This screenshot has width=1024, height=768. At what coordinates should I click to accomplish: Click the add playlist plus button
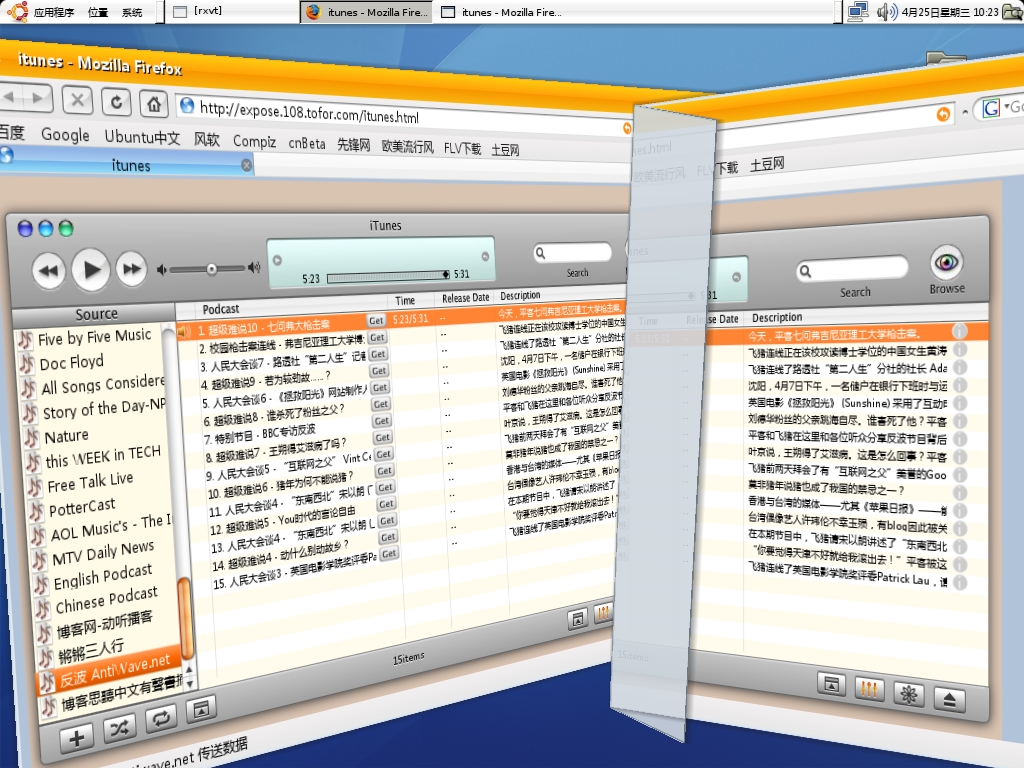[x=76, y=738]
